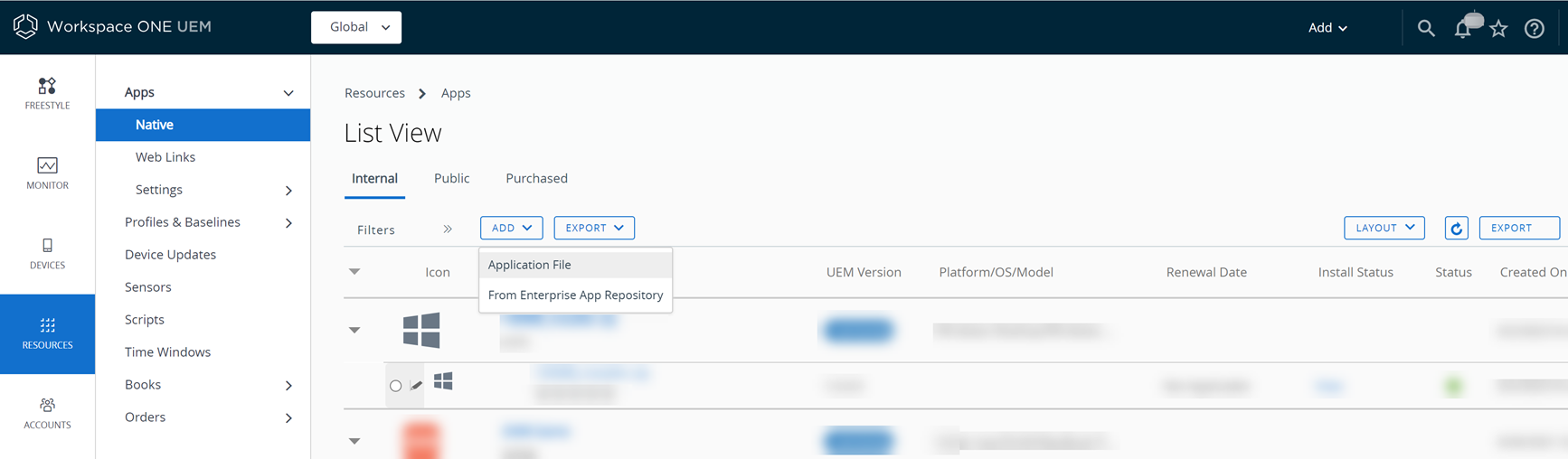The width and height of the screenshot is (1568, 459).
Task: Select Native in the sidebar
Action: pos(203,125)
